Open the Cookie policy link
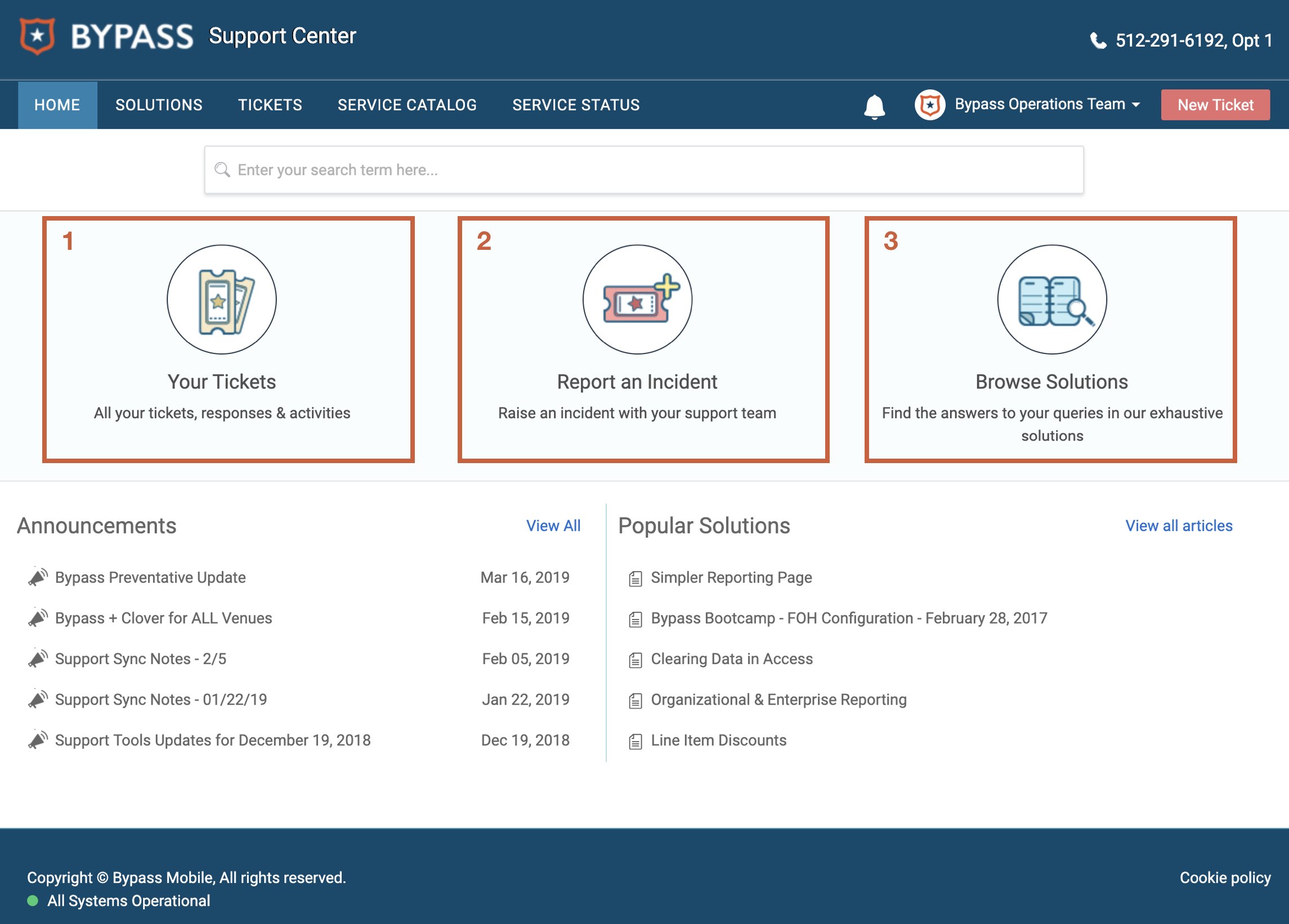1289x924 pixels. 1225,877
